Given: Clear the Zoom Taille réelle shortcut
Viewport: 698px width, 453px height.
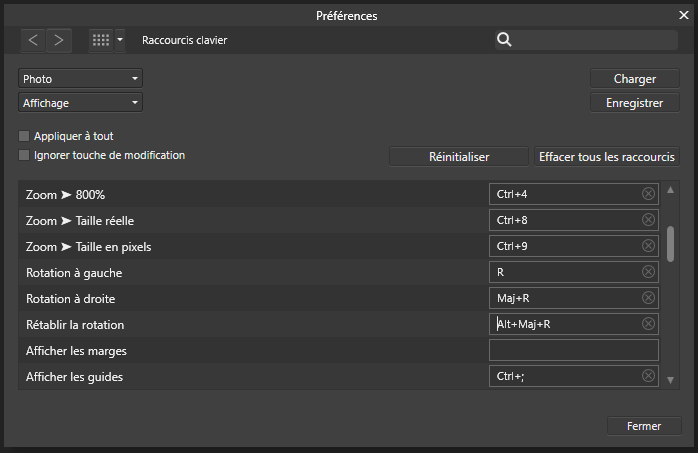Looking at the screenshot, I should coord(648,220).
